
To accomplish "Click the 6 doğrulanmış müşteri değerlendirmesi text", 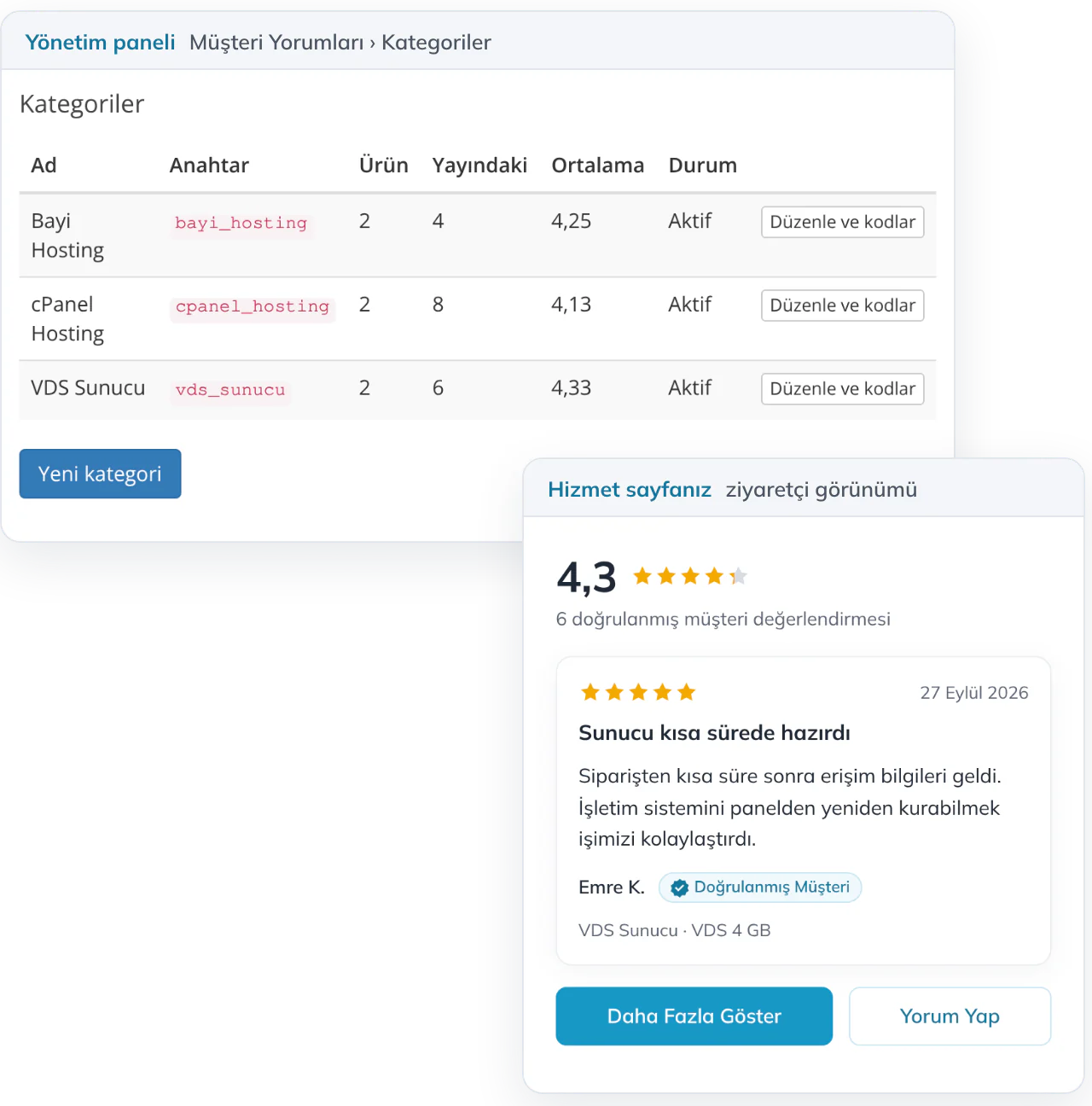I will pos(723,620).
